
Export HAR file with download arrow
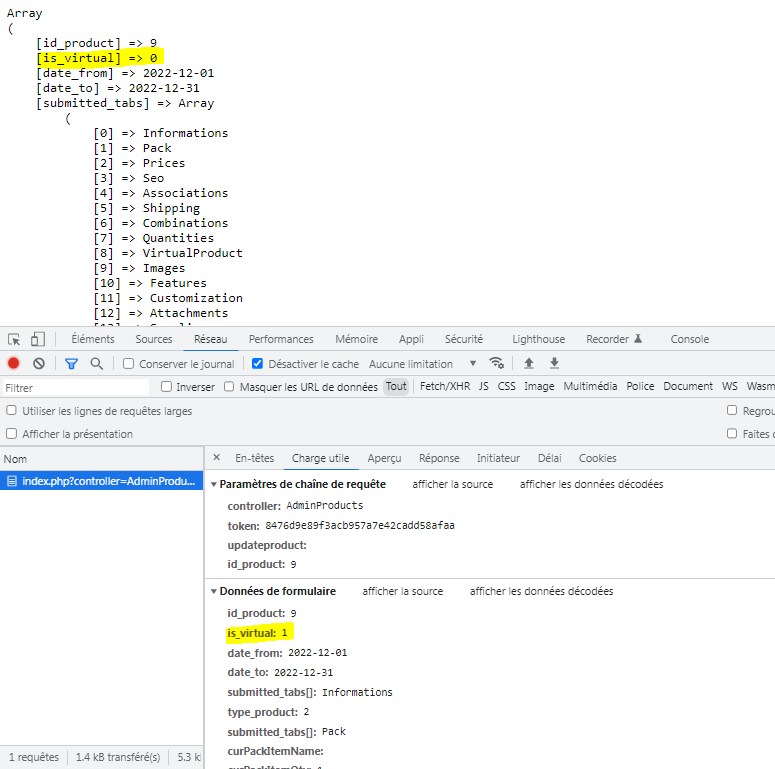click(x=555, y=363)
